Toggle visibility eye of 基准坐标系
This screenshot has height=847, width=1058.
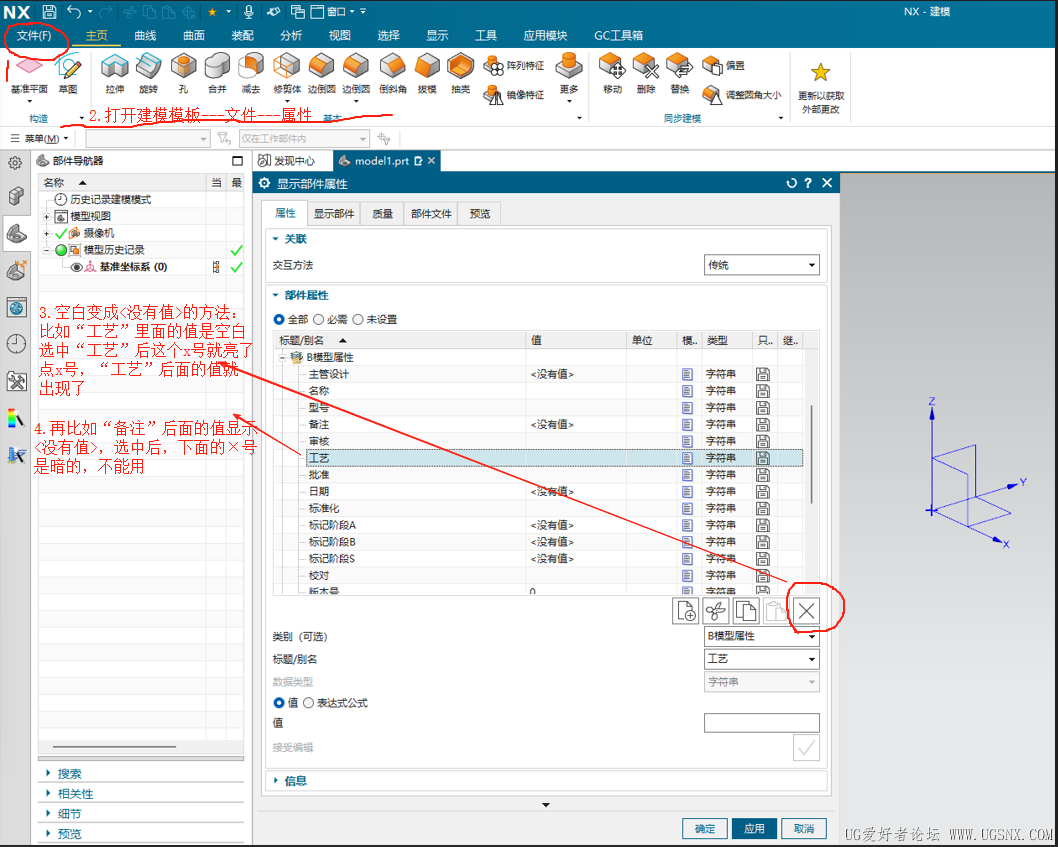(76, 267)
